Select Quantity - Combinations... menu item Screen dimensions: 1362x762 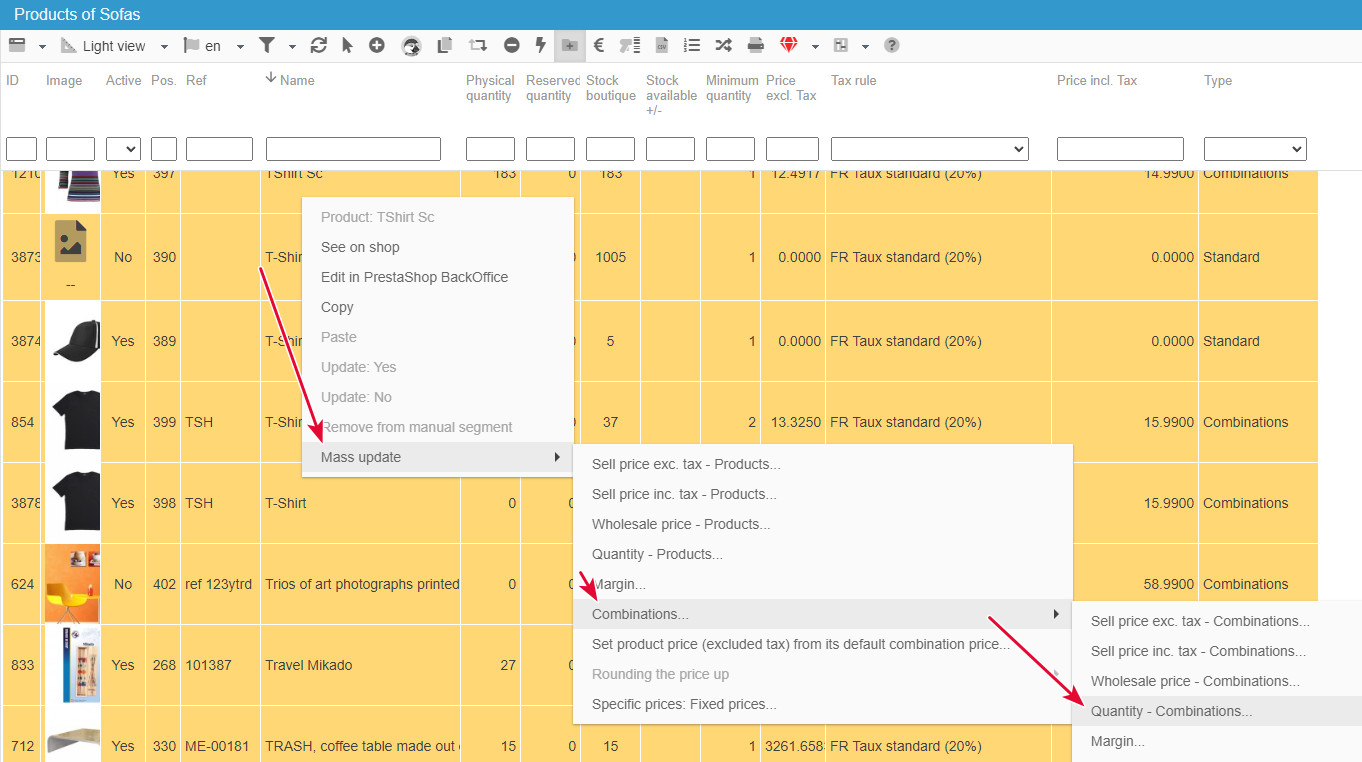(1171, 711)
